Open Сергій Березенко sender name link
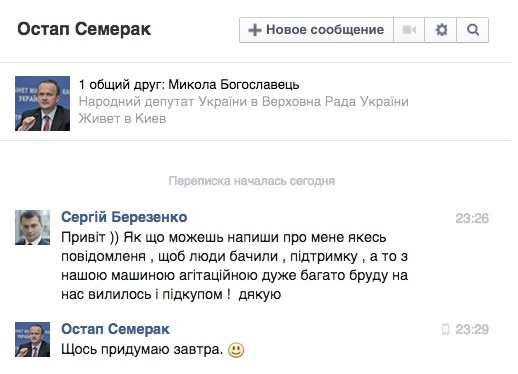This screenshot has height=374, width=518. (x=124, y=217)
